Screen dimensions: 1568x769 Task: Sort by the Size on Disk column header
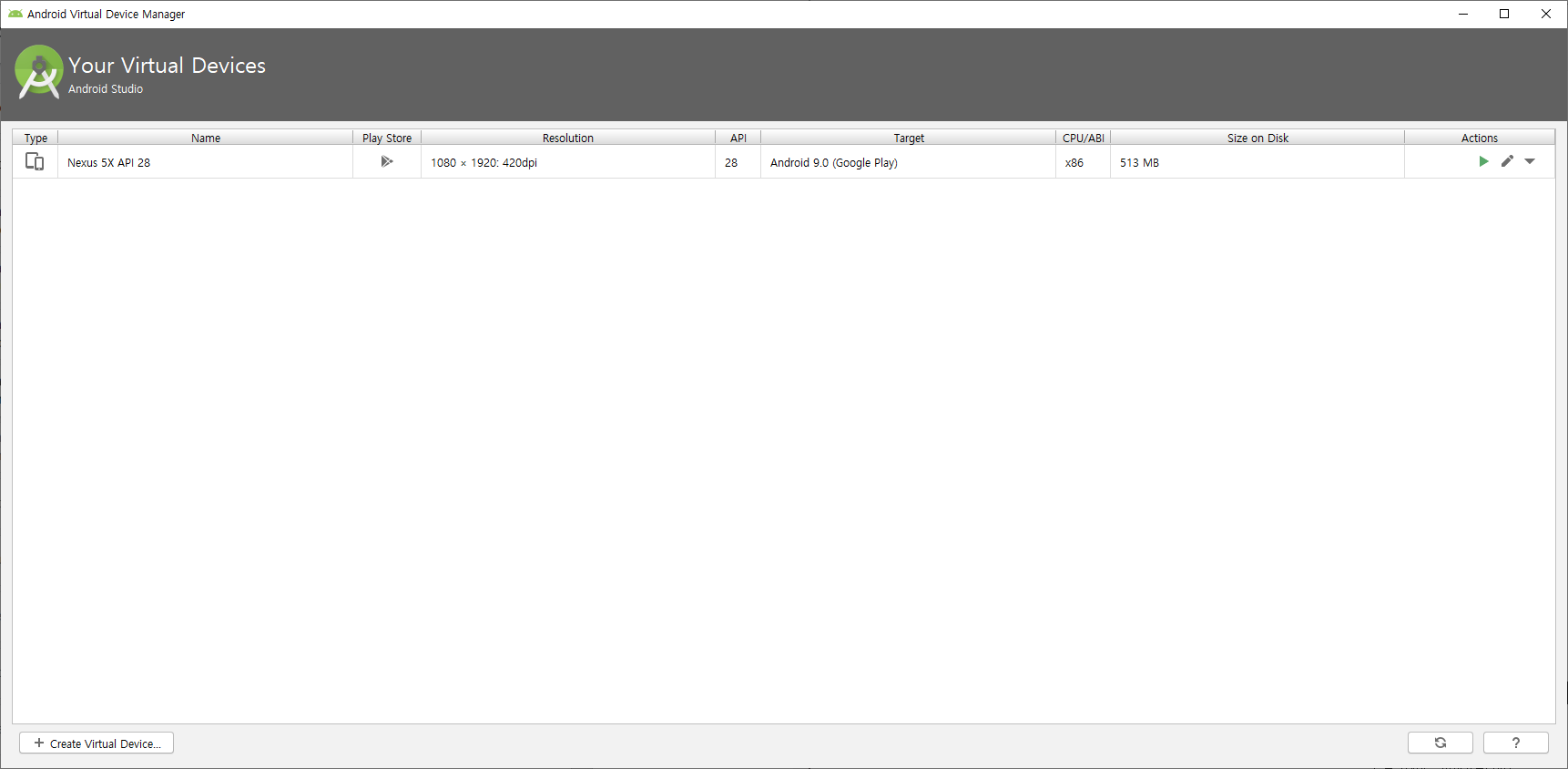click(1257, 138)
